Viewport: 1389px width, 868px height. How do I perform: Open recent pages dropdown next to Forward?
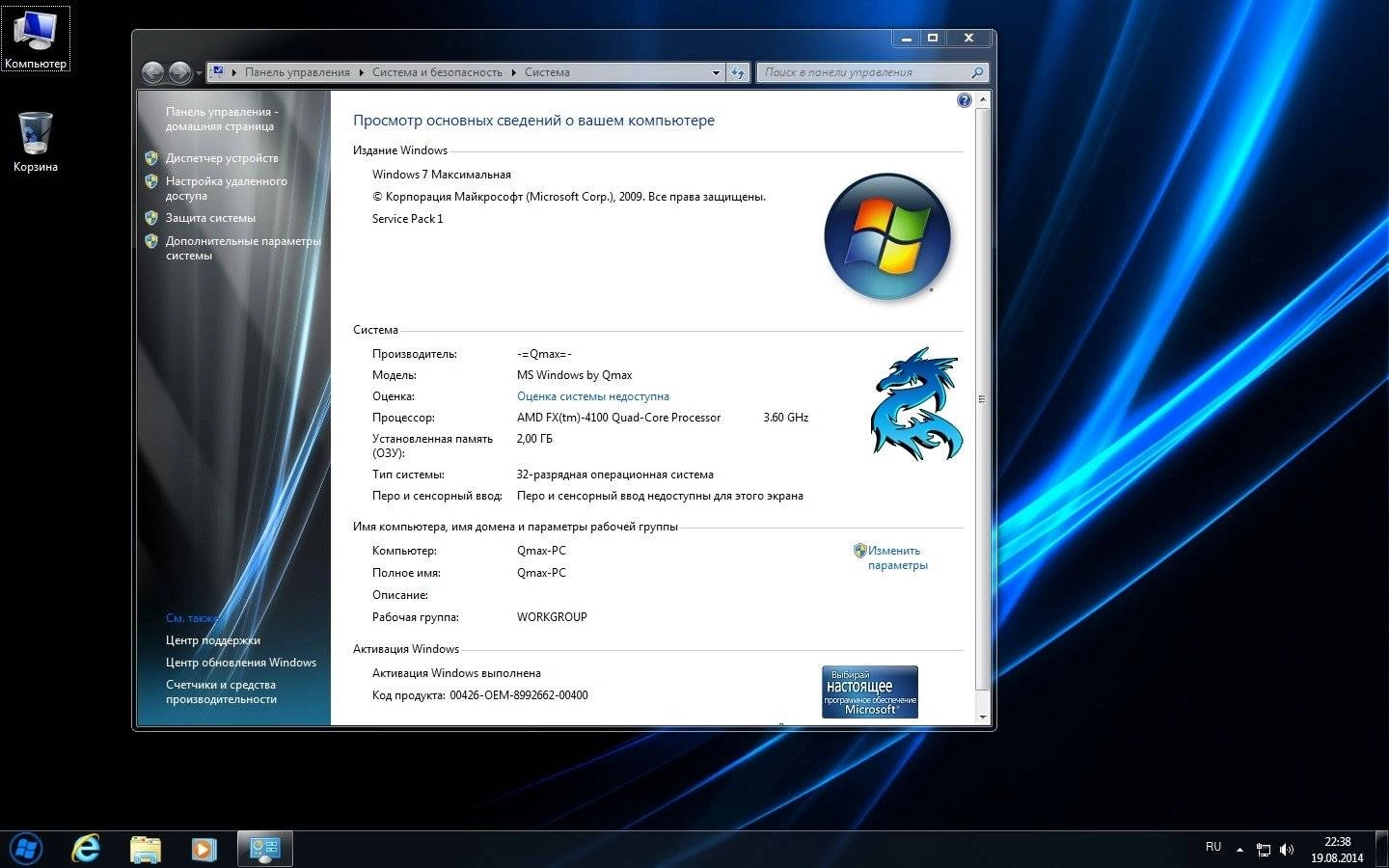(x=199, y=73)
